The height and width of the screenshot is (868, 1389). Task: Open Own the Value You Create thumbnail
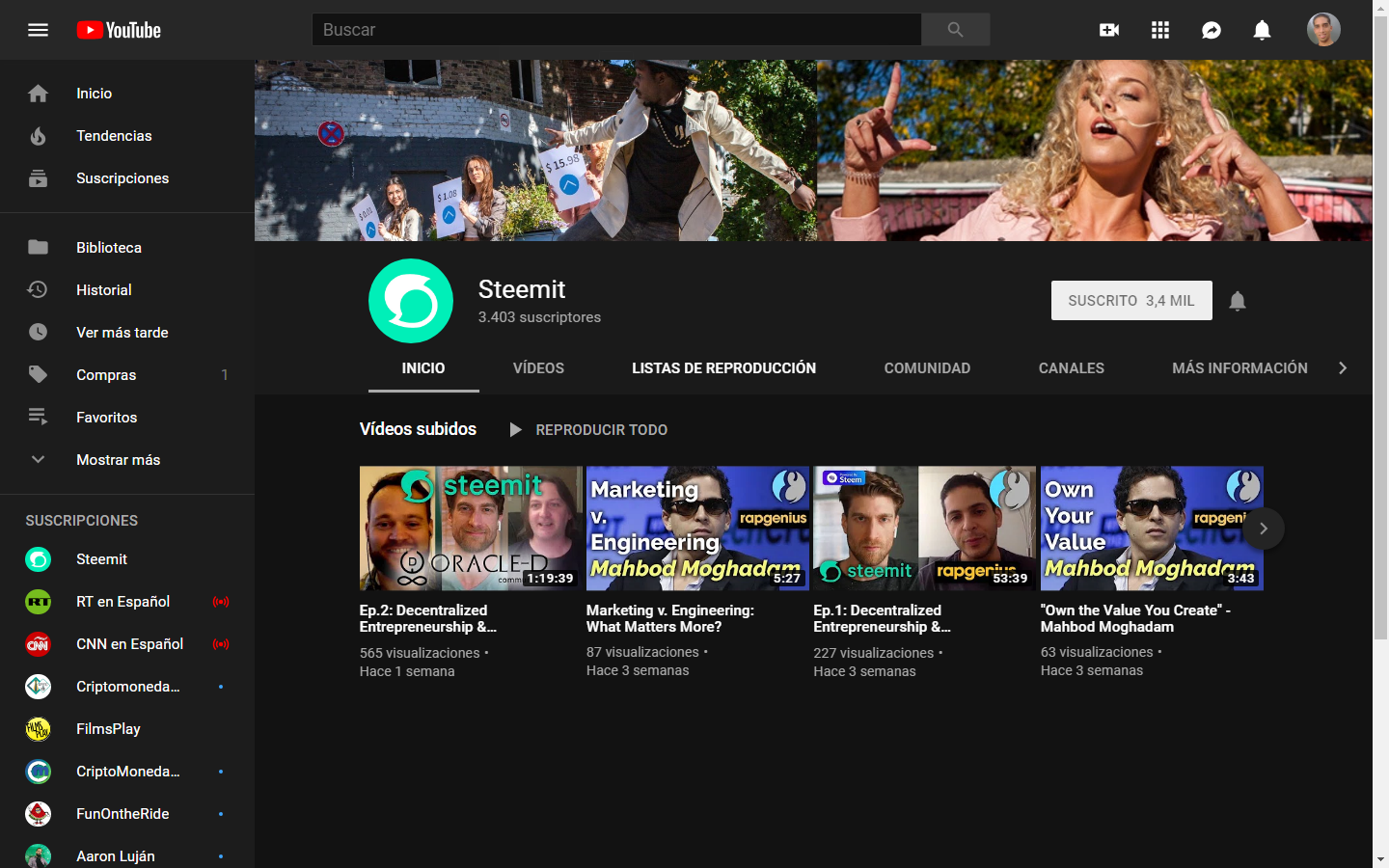pos(1152,529)
